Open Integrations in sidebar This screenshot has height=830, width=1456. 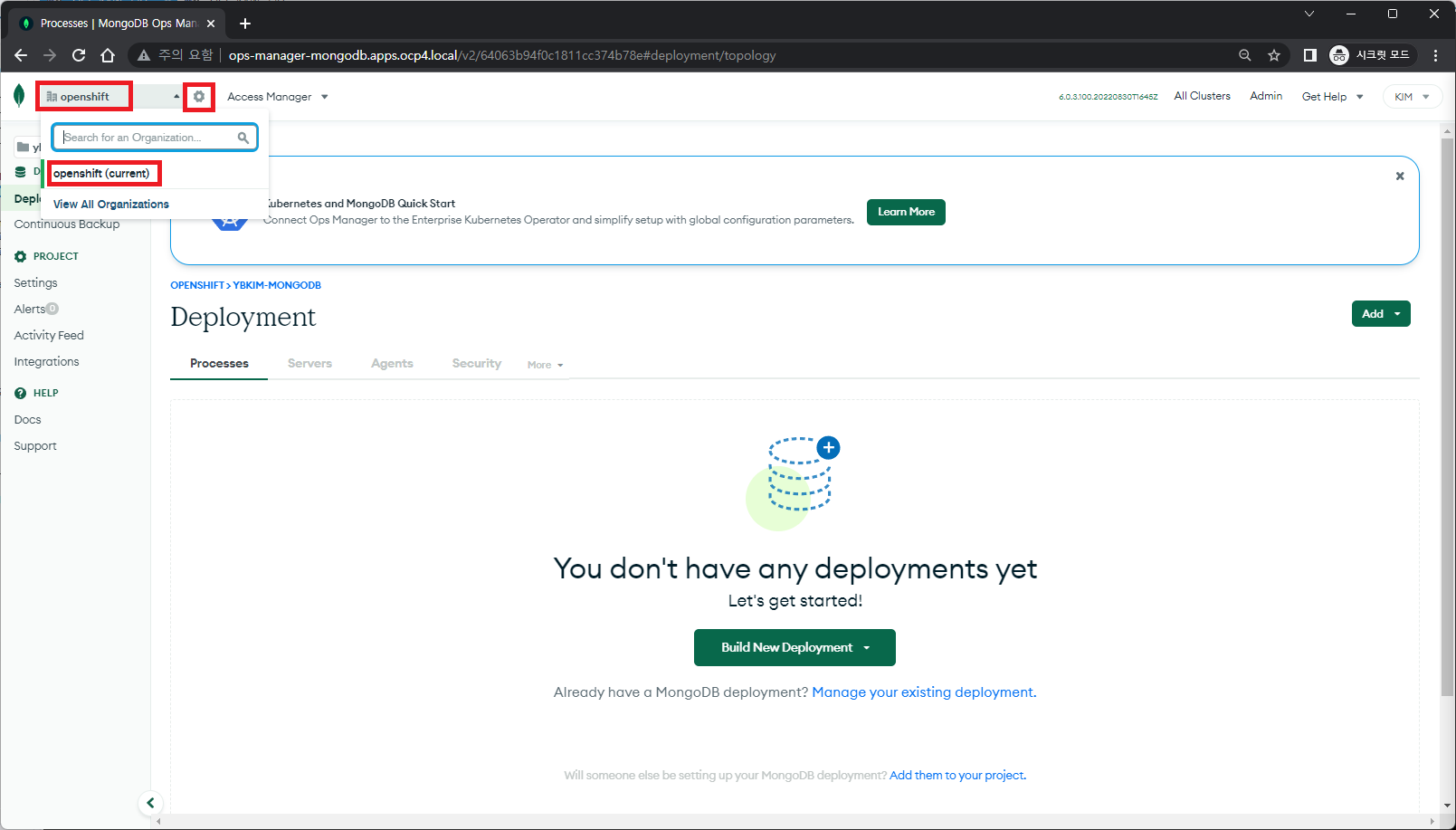(46, 362)
